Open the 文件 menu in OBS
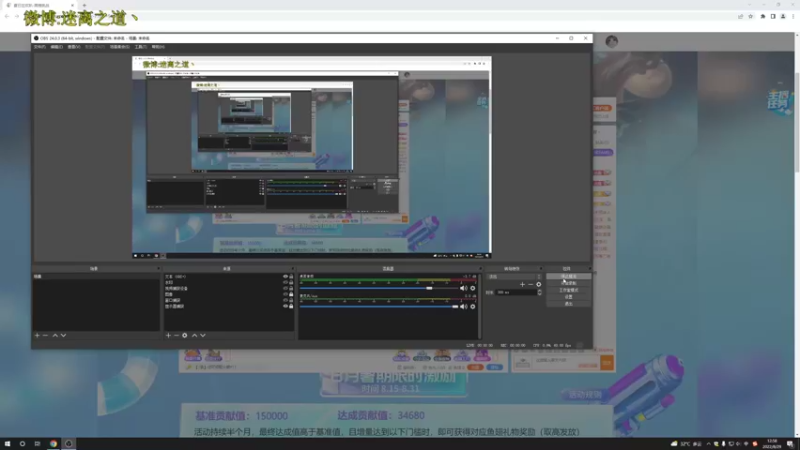 point(40,47)
